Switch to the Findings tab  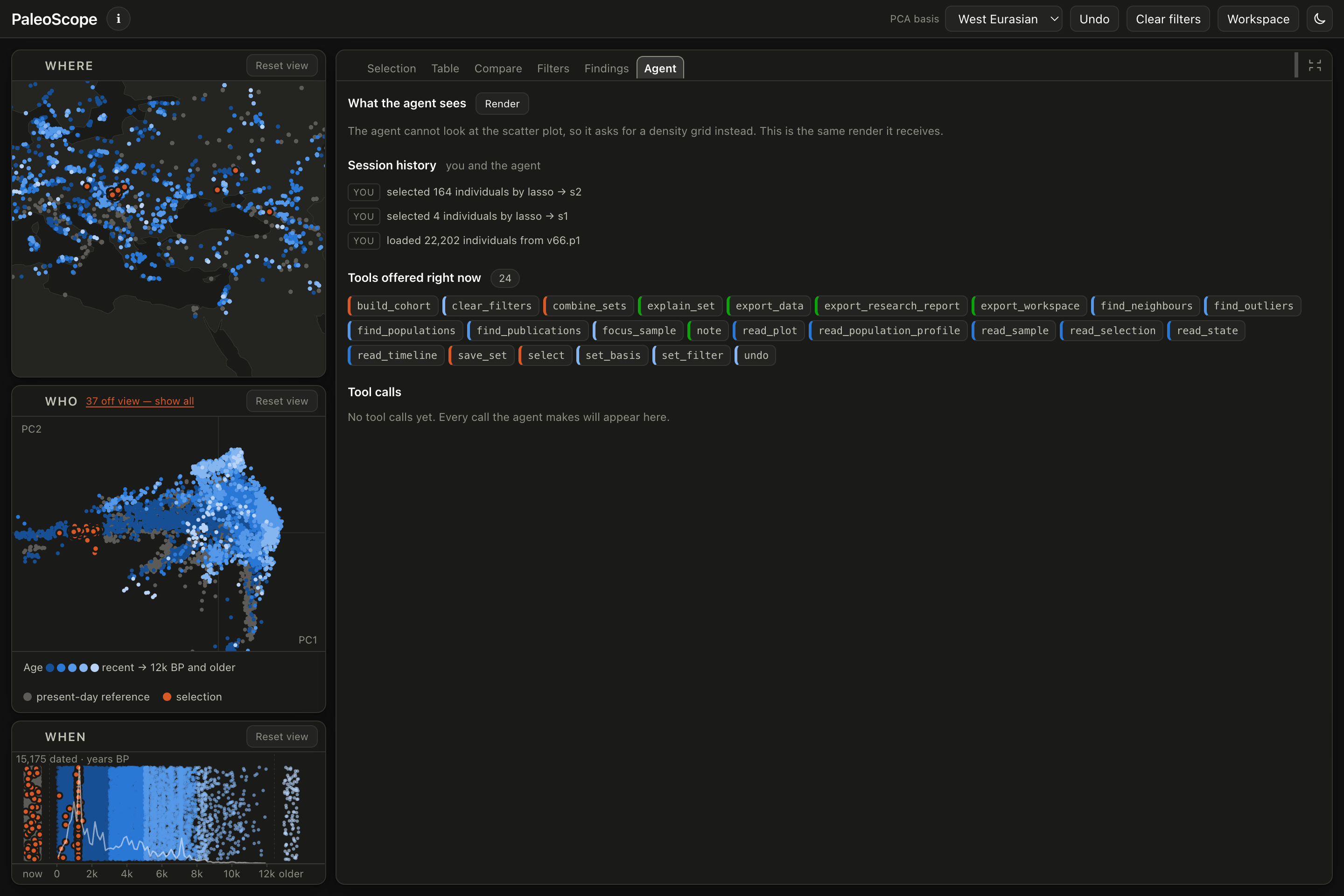point(606,69)
